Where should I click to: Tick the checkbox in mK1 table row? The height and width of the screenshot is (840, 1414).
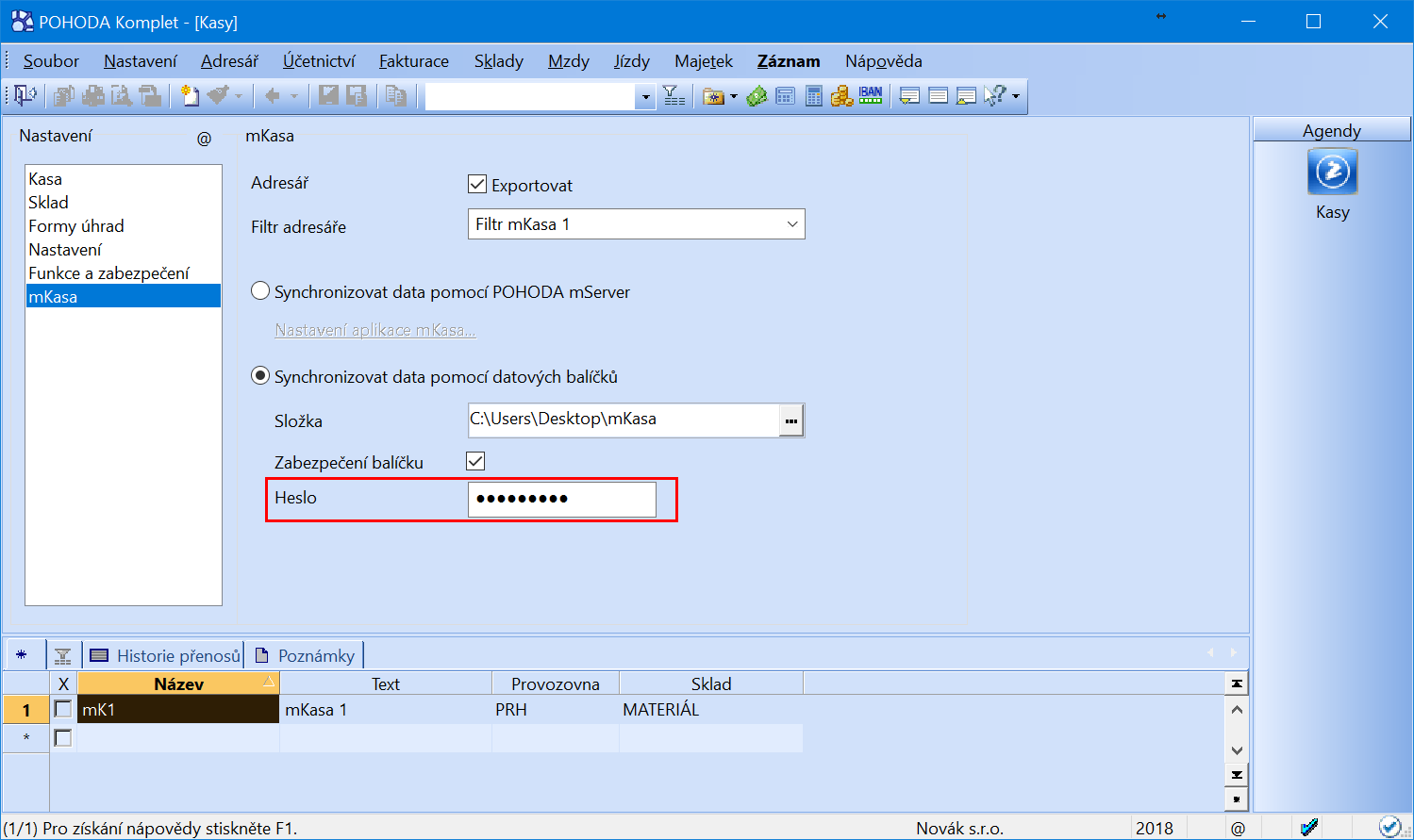click(x=63, y=709)
